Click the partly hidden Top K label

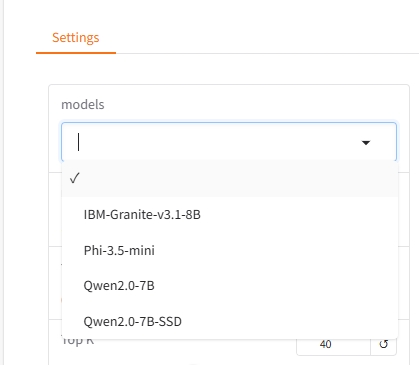(x=78, y=342)
